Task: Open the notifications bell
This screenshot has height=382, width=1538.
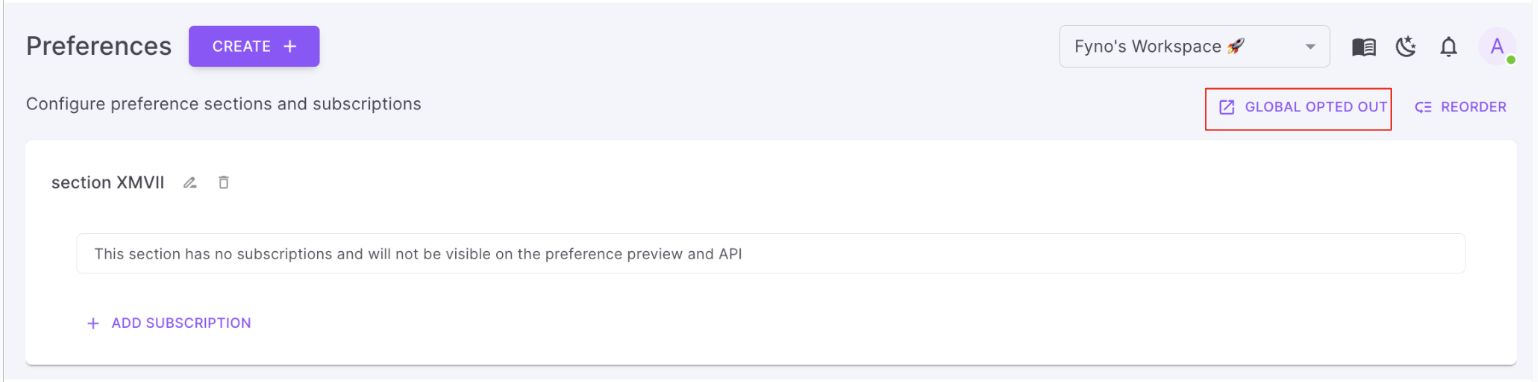Action: [1448, 47]
